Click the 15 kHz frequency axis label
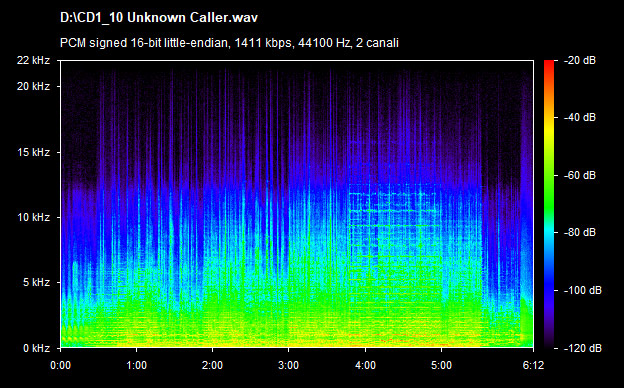 point(33,152)
